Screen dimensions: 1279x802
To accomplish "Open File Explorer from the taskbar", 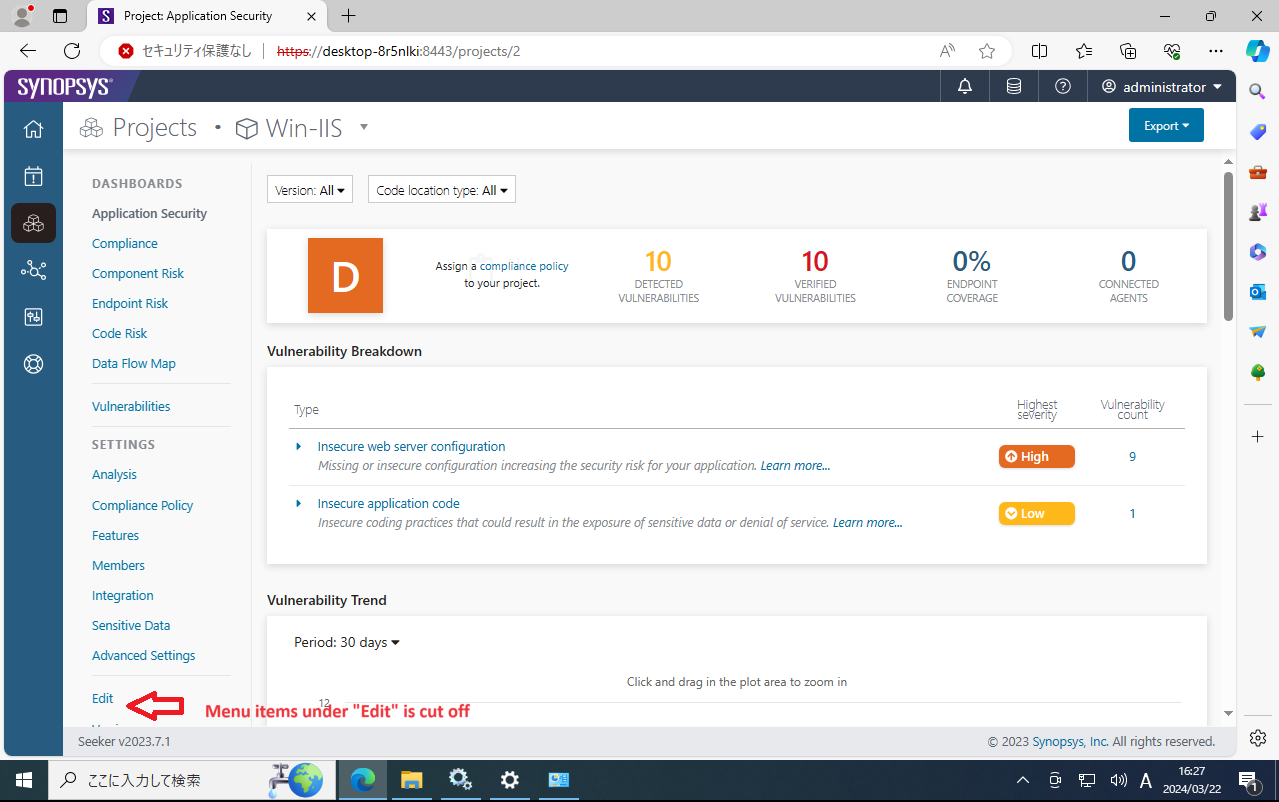I will click(411, 780).
